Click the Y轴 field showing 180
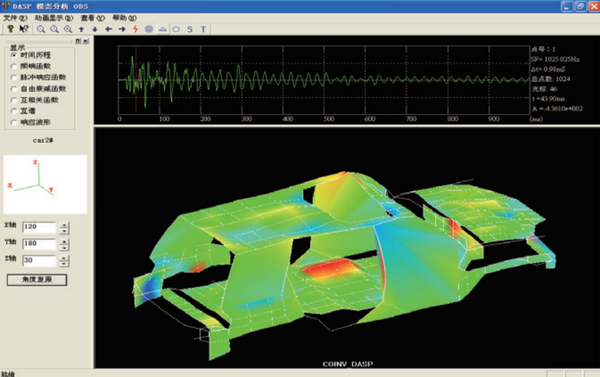Screen dimensions: 600x377 pyautogui.click(x=39, y=244)
